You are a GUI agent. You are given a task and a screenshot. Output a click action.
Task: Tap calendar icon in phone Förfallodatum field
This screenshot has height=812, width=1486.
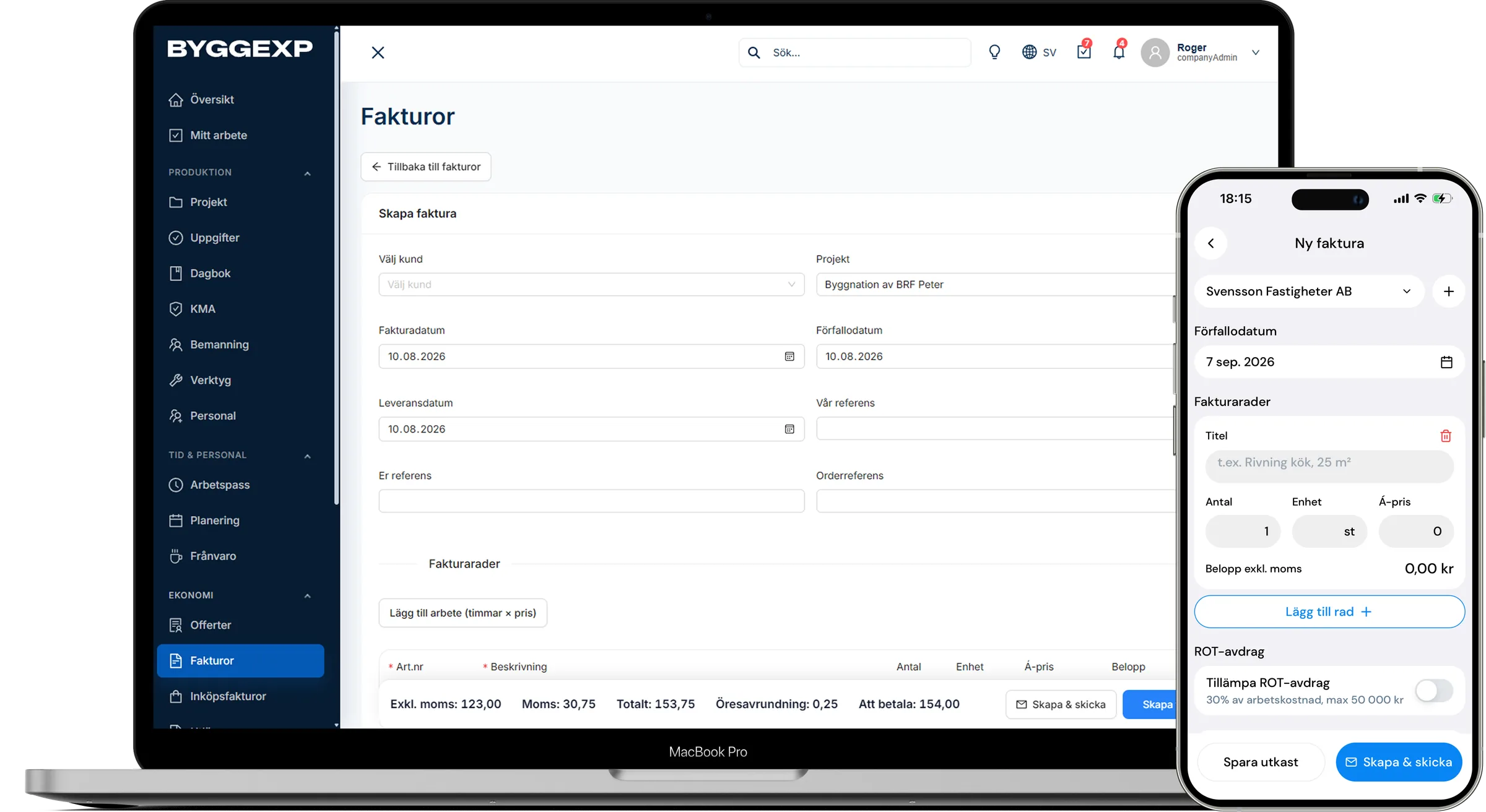point(1446,362)
